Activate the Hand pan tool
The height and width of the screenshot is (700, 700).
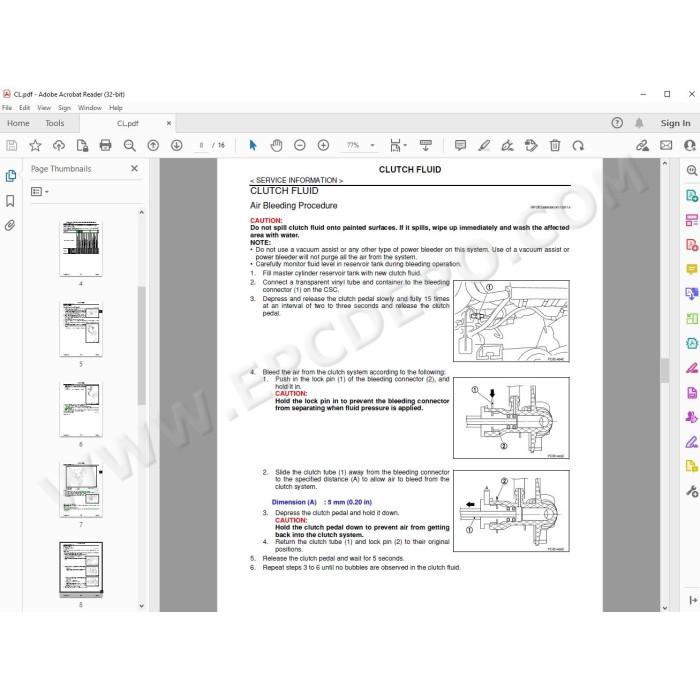[276, 146]
